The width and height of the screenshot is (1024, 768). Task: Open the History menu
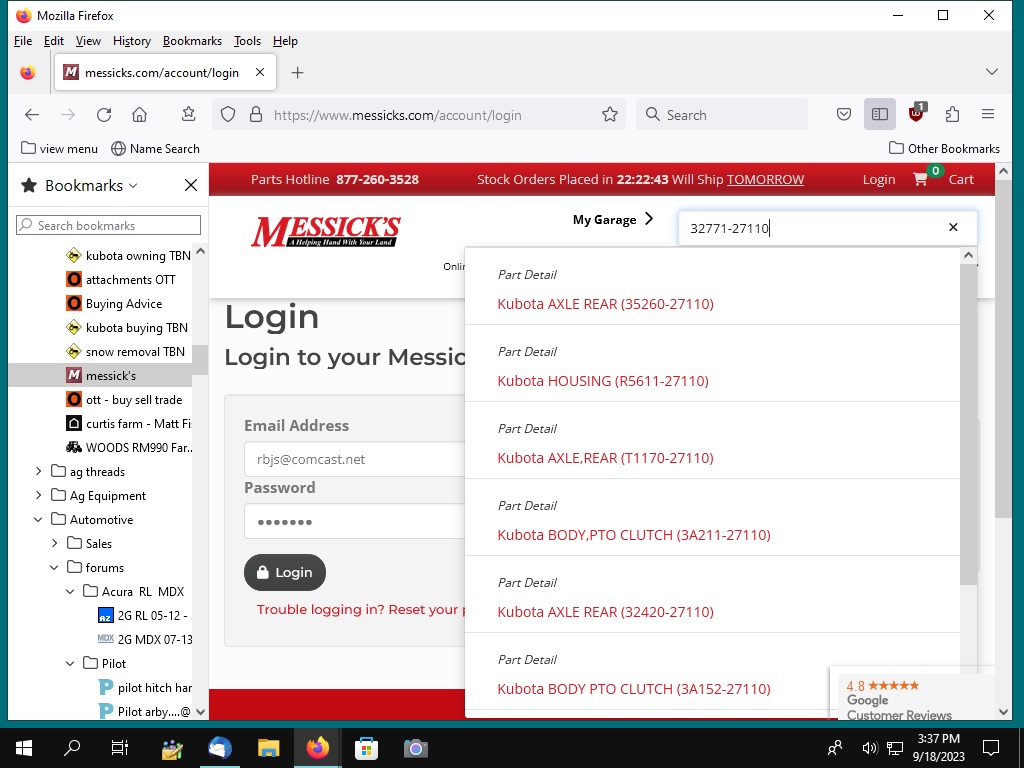[132, 40]
